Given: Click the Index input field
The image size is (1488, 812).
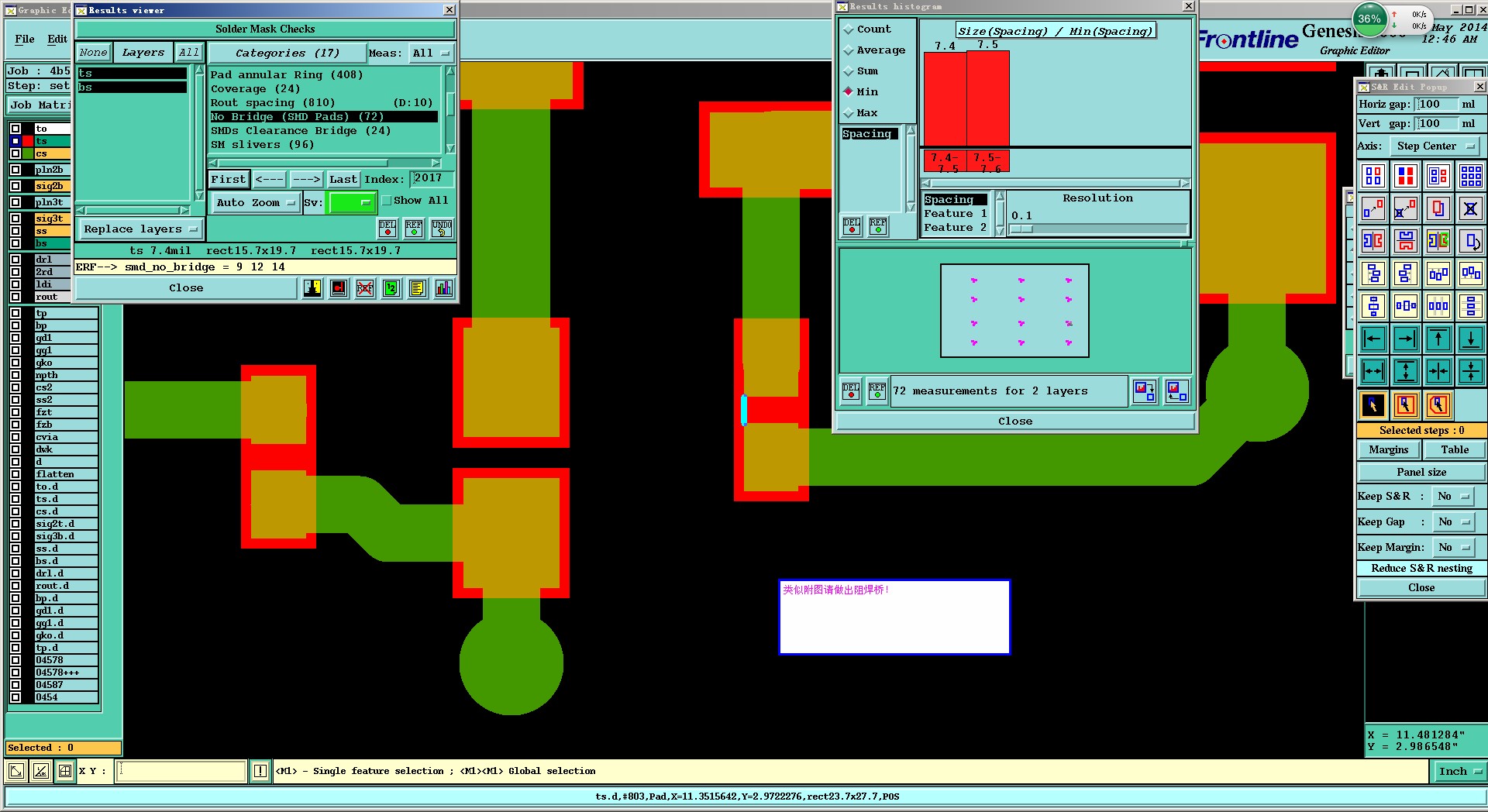Looking at the screenshot, I should [432, 179].
